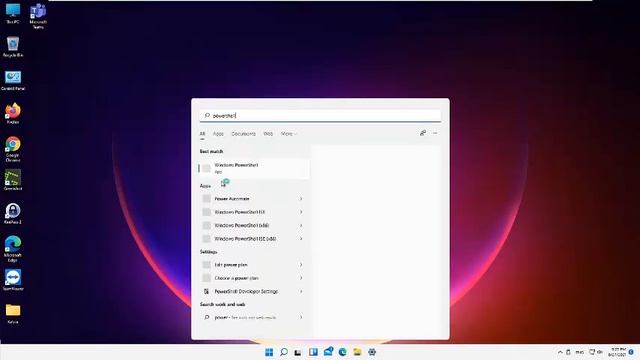This screenshot has height=360, width=640.
Task: Focus the search box containing powershell
Action: pos(320,116)
